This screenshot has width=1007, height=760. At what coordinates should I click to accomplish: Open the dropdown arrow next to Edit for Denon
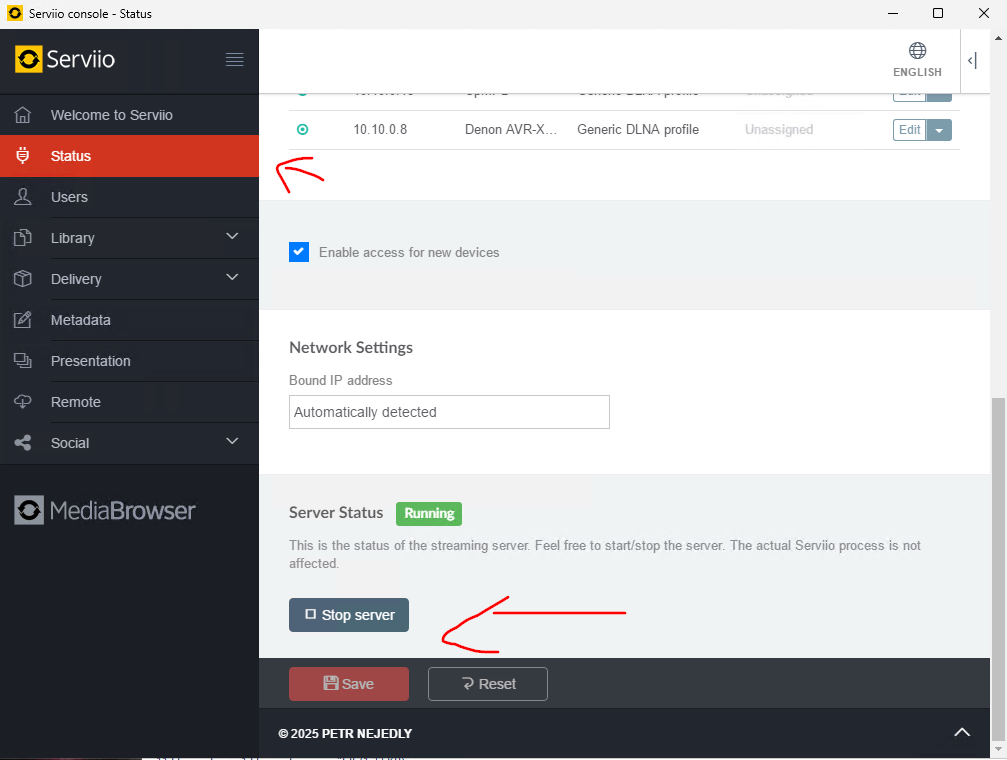(x=939, y=130)
